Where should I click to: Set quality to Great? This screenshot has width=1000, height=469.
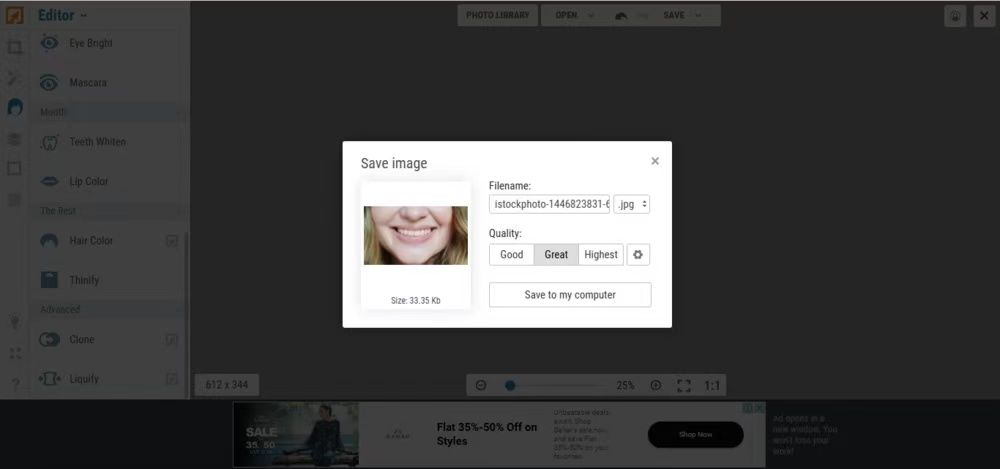click(556, 255)
